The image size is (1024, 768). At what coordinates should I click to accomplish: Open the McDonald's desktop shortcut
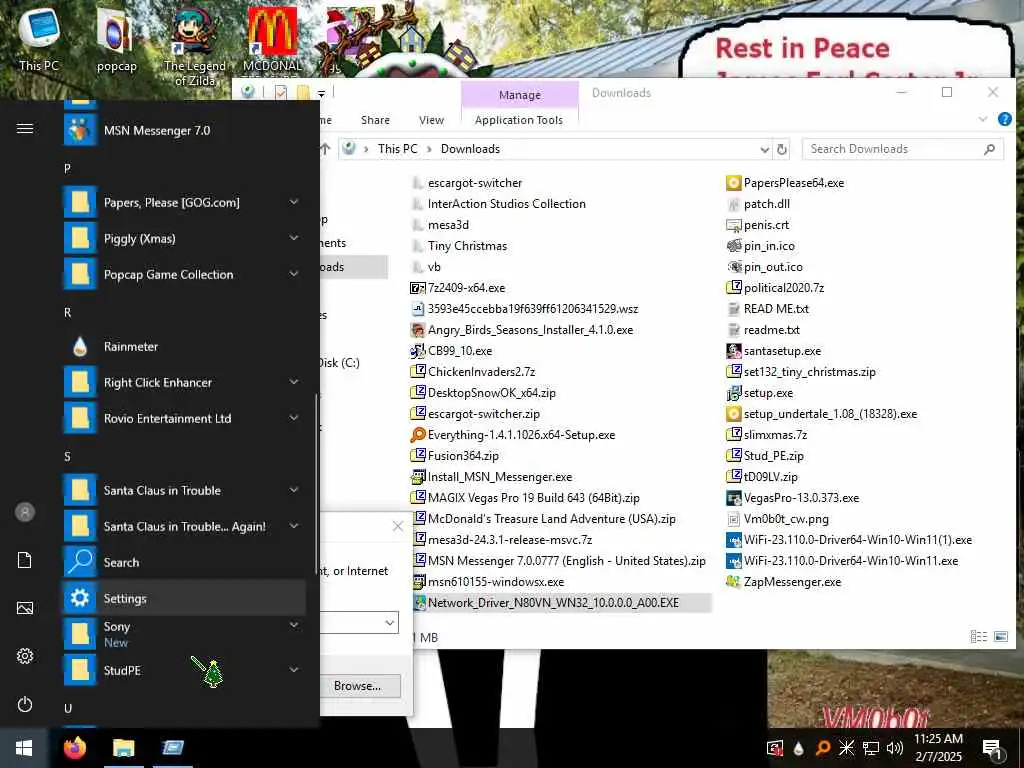[x=272, y=40]
